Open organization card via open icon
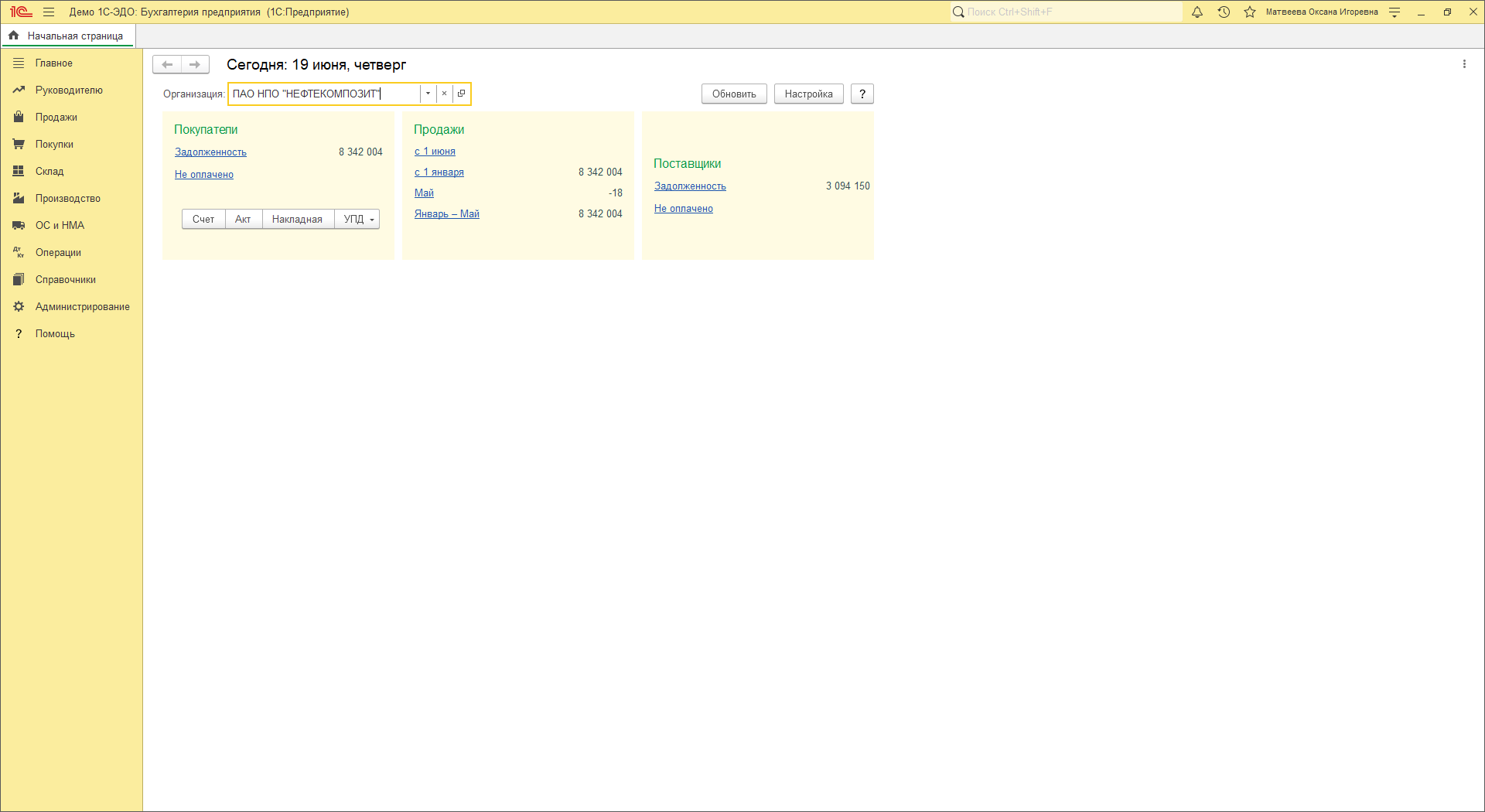 pyautogui.click(x=462, y=94)
